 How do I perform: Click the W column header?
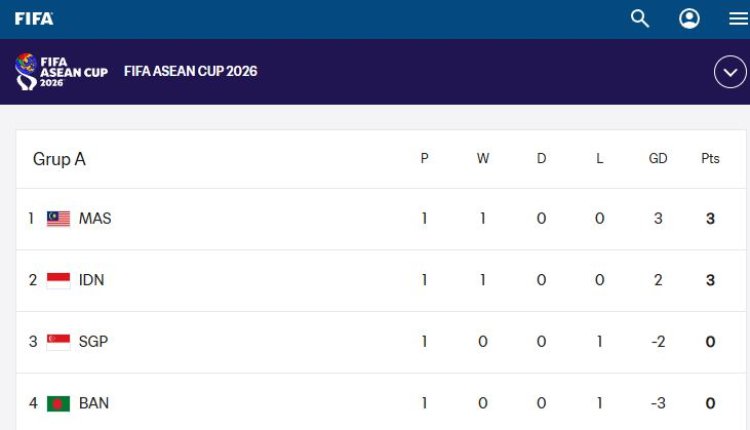coord(483,158)
